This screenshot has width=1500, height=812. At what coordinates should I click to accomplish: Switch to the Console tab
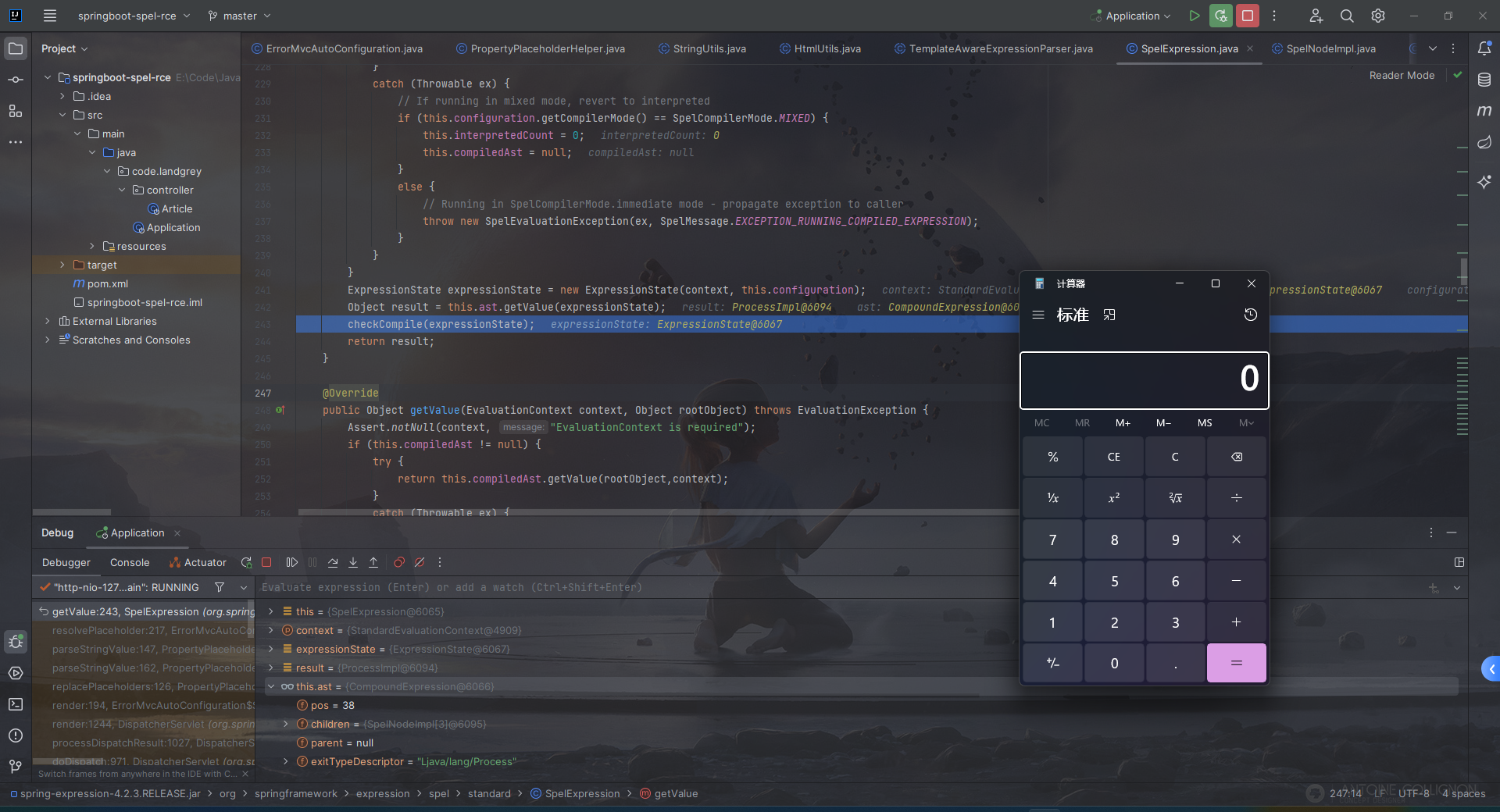coord(130,562)
